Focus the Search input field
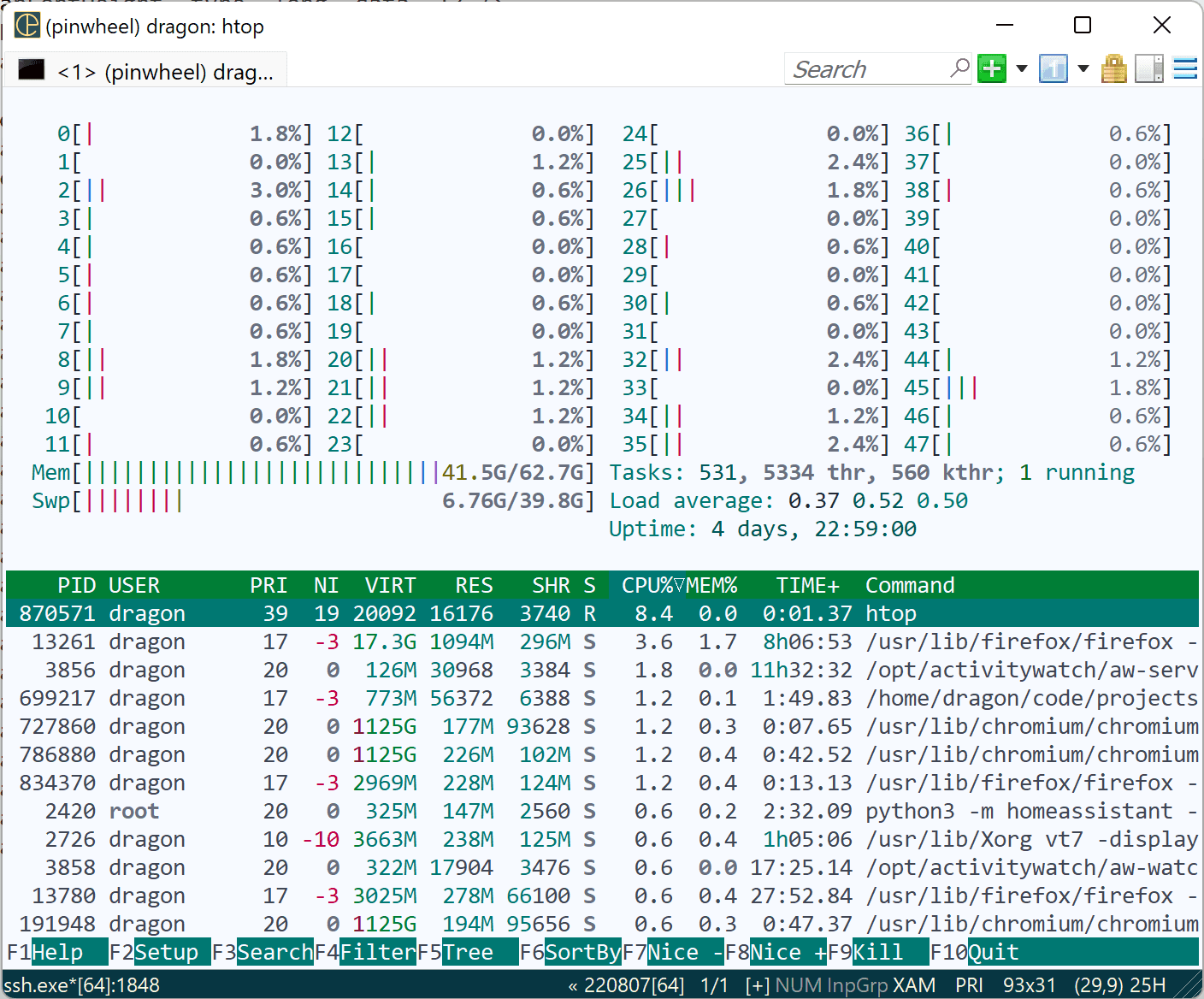The width and height of the screenshot is (1204, 999). pos(865,69)
